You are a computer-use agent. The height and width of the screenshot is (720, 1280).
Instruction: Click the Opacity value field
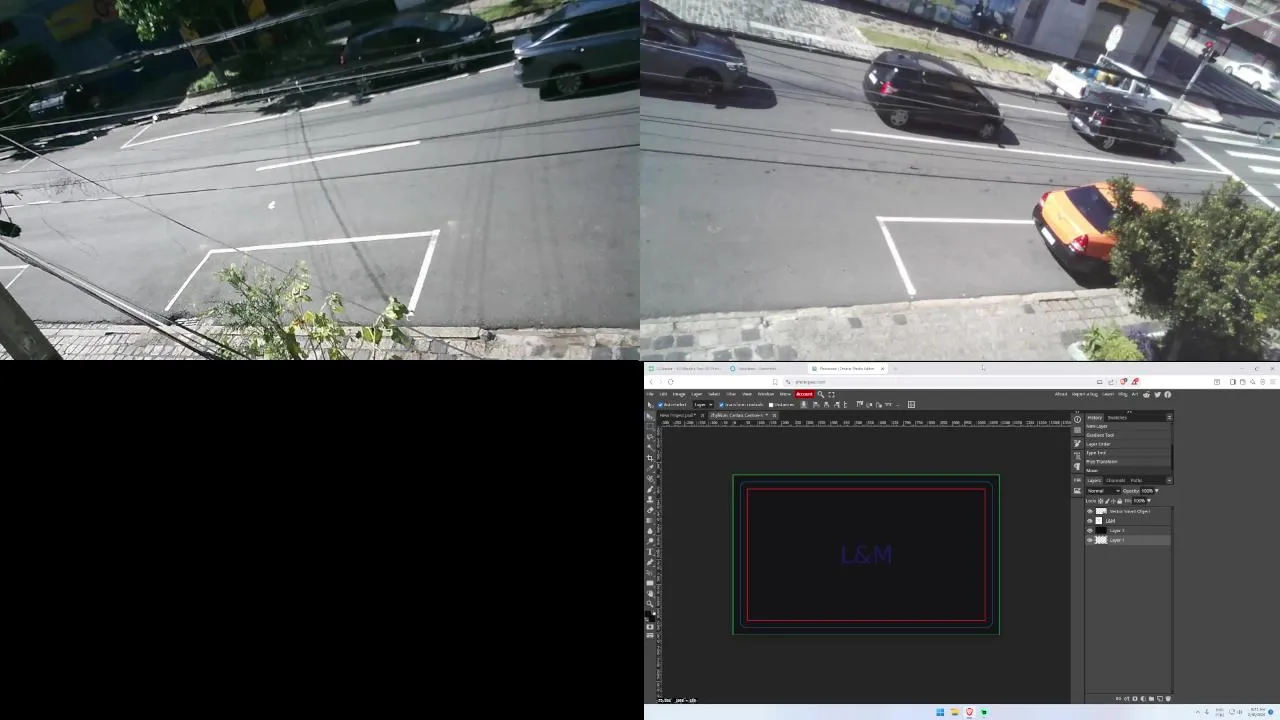coord(1146,491)
